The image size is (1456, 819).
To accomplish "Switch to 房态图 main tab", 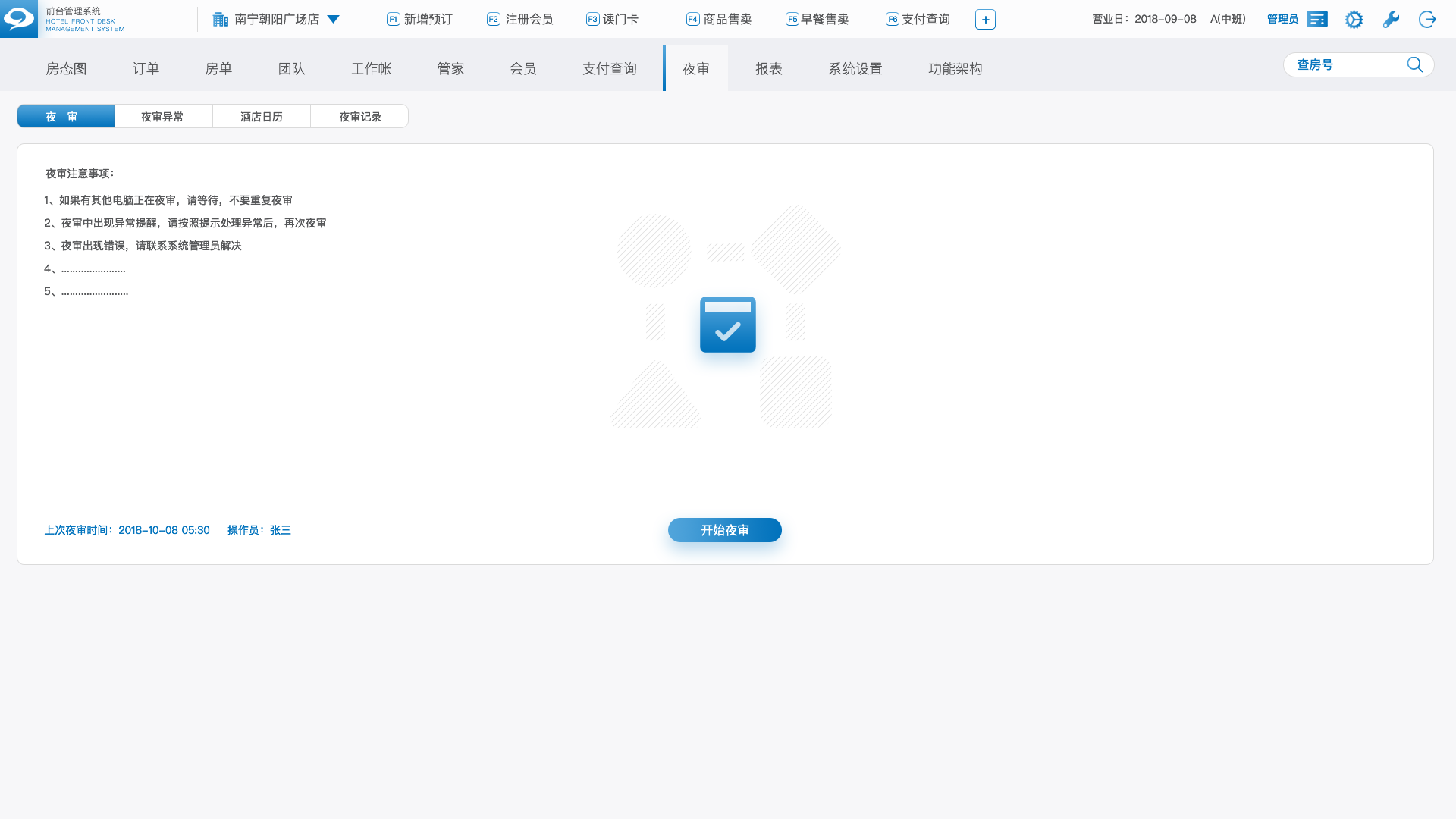I will click(x=66, y=69).
